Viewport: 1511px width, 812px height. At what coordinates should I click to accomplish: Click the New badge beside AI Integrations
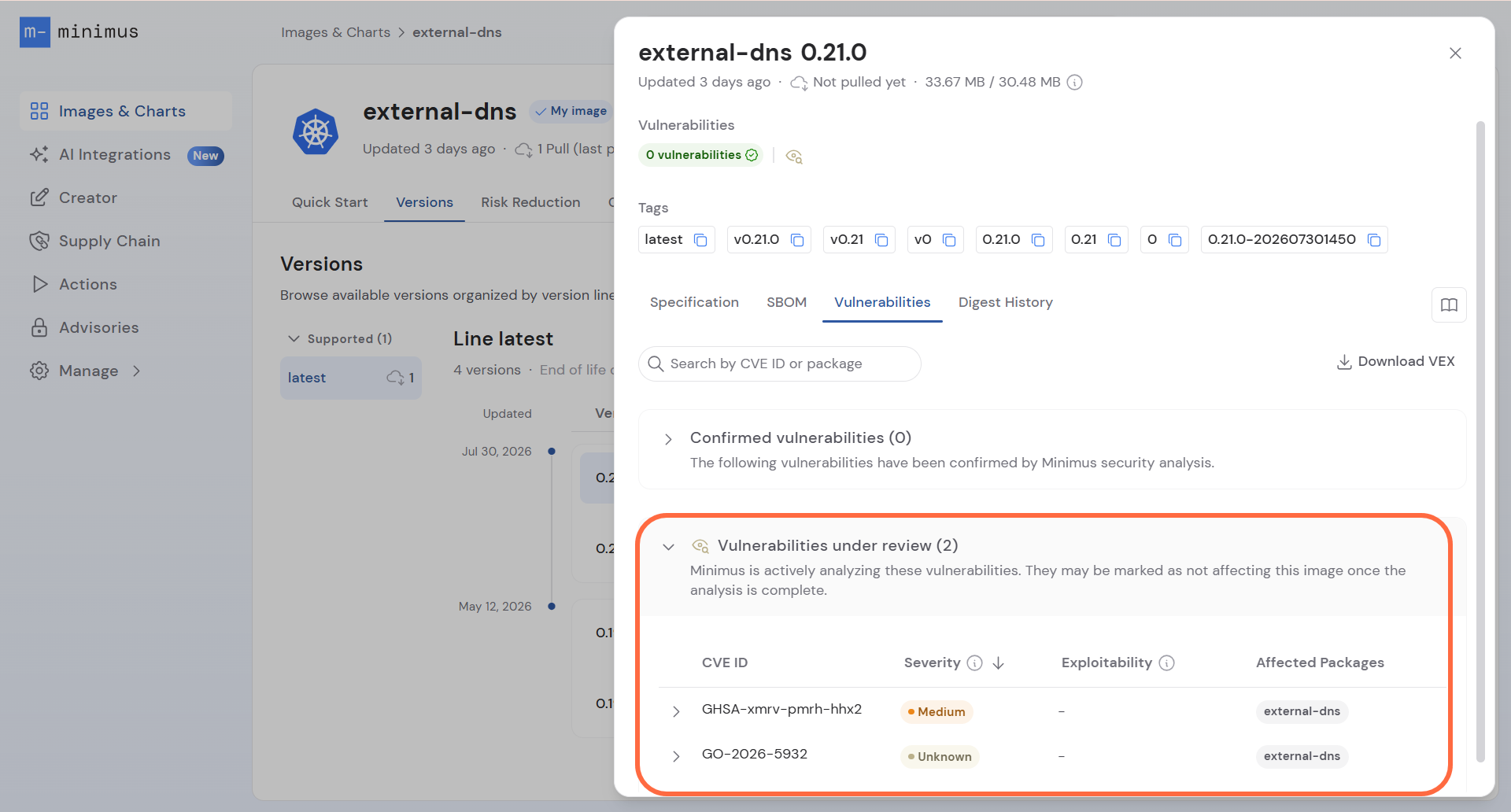pyautogui.click(x=205, y=156)
